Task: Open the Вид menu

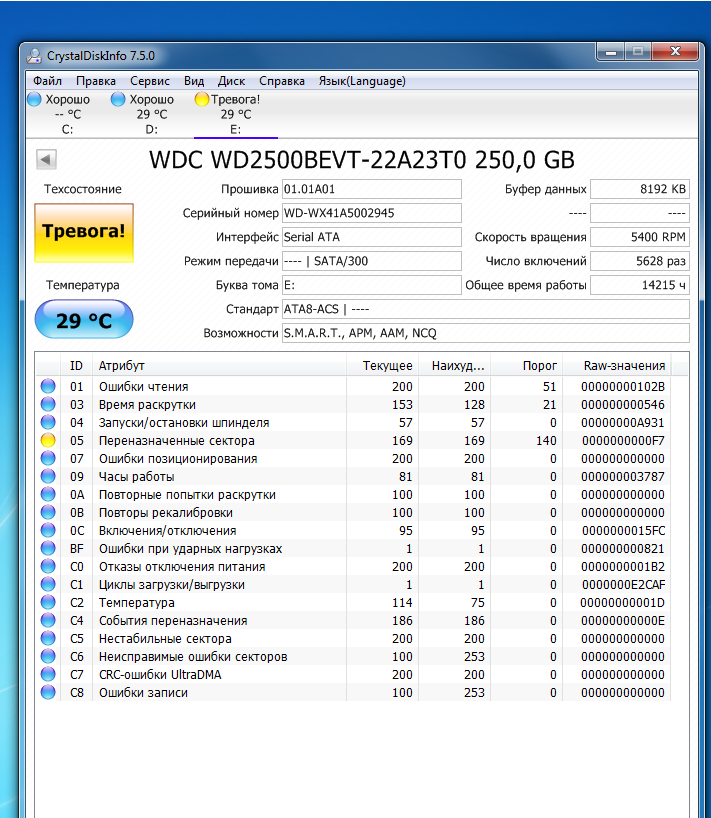Action: pos(194,81)
